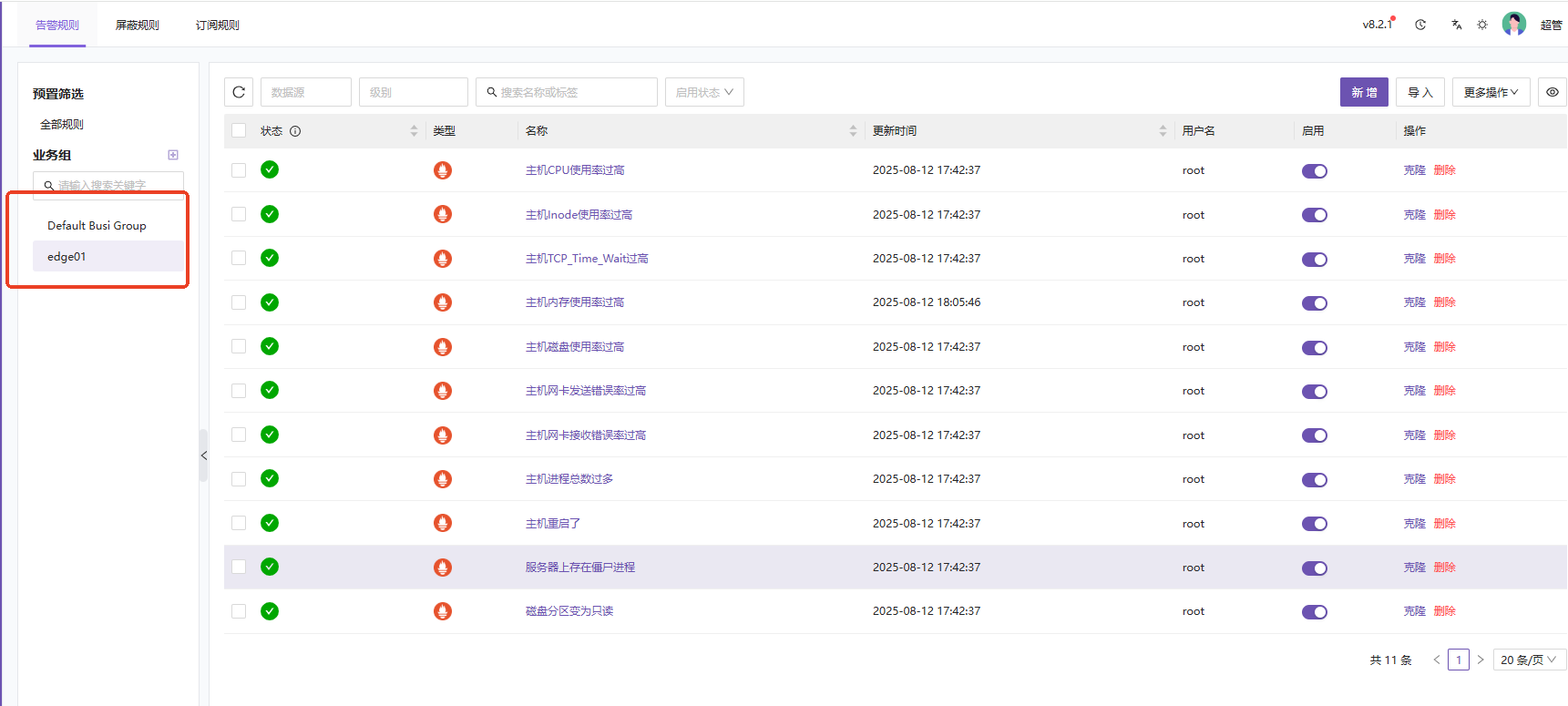
Task: Open the 20 条/页 page size selector
Action: click(1529, 660)
